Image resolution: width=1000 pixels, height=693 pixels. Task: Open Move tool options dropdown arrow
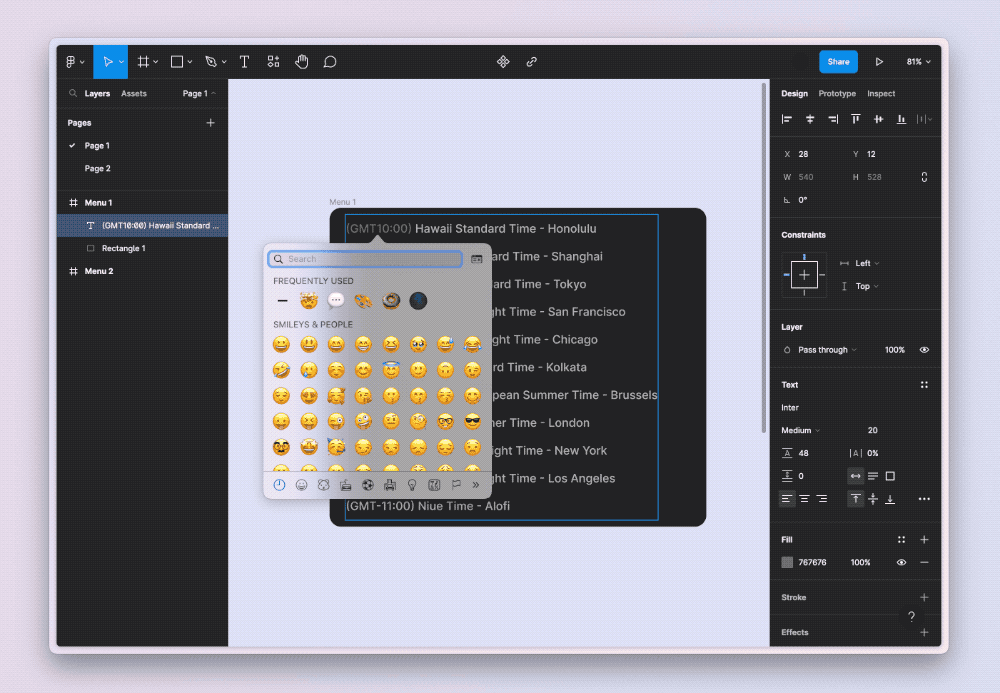pos(121,62)
